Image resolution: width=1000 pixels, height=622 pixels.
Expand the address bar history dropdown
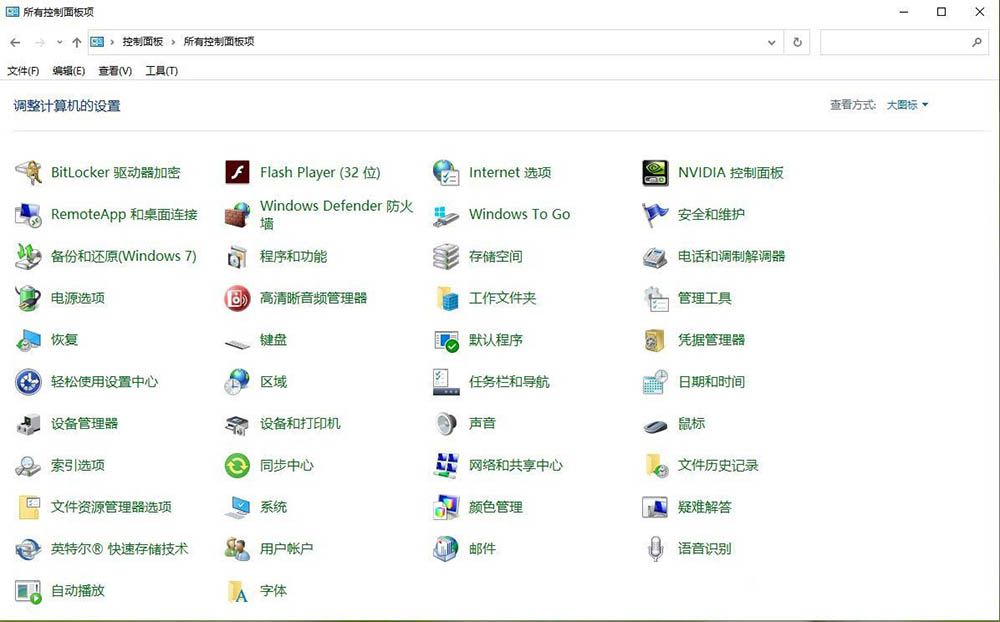(x=772, y=42)
